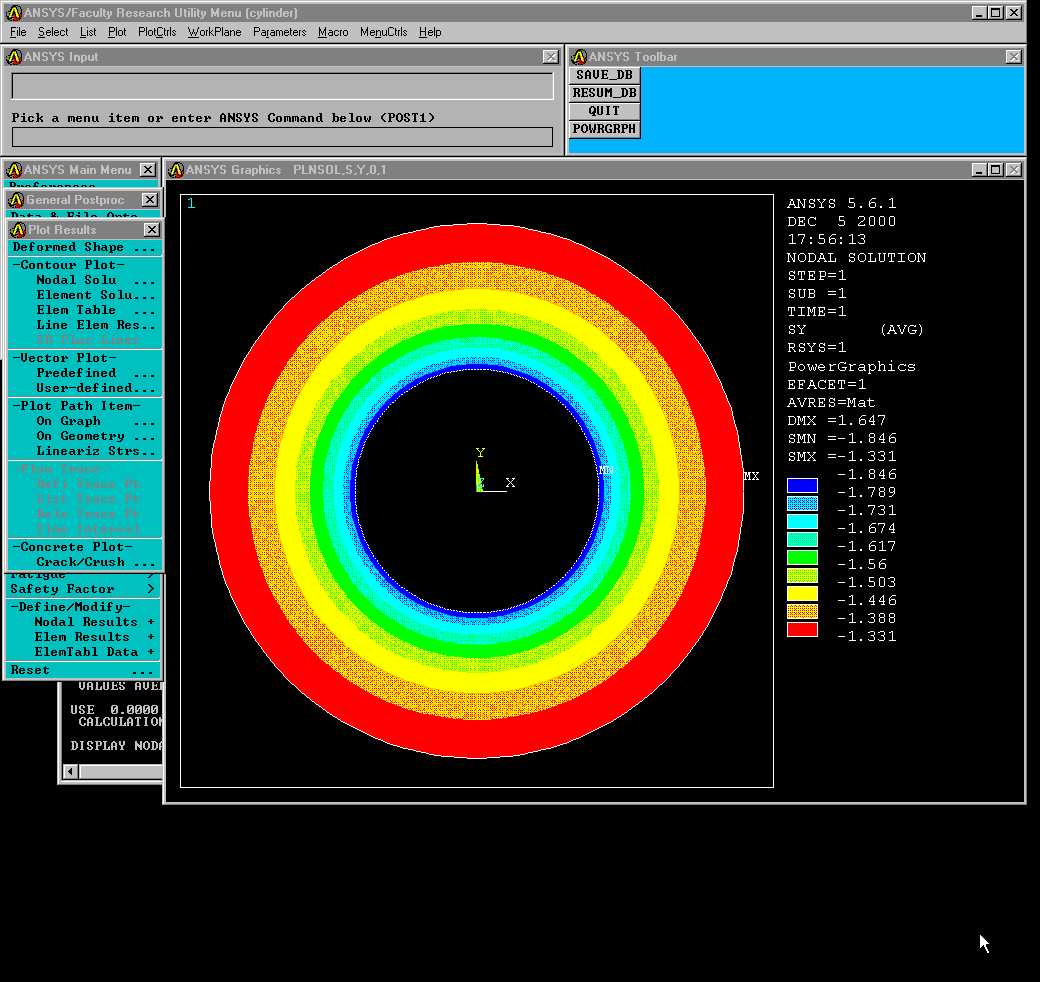Close the ANSYS Main Menu window

148,170
